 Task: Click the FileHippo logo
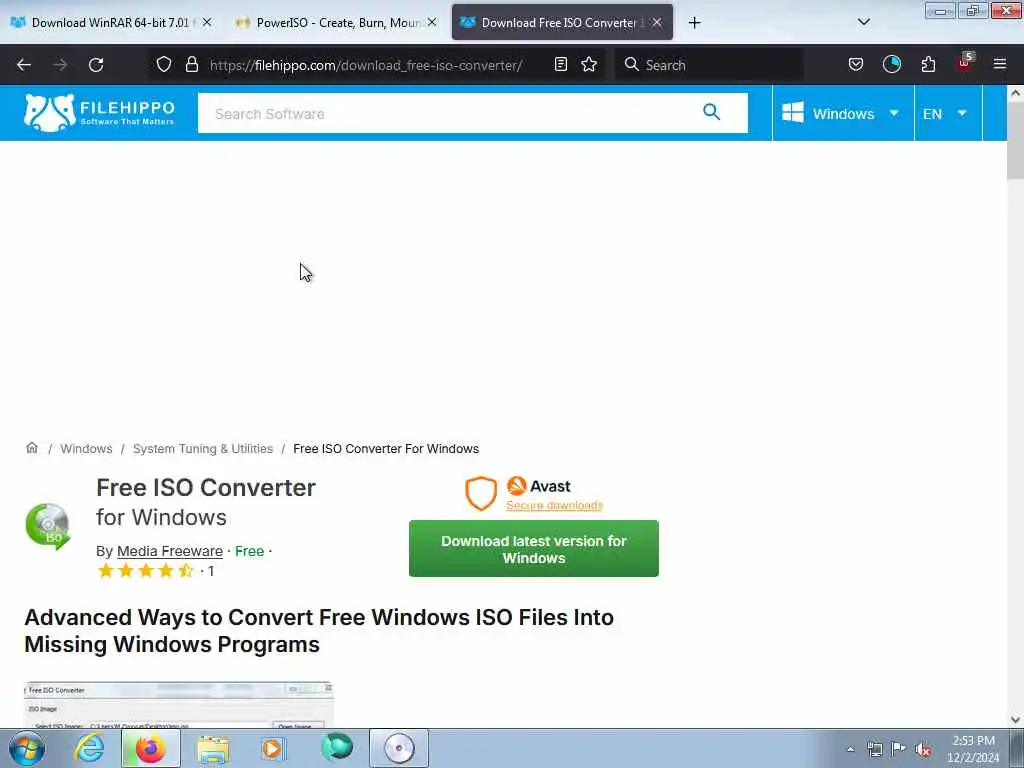pos(99,112)
